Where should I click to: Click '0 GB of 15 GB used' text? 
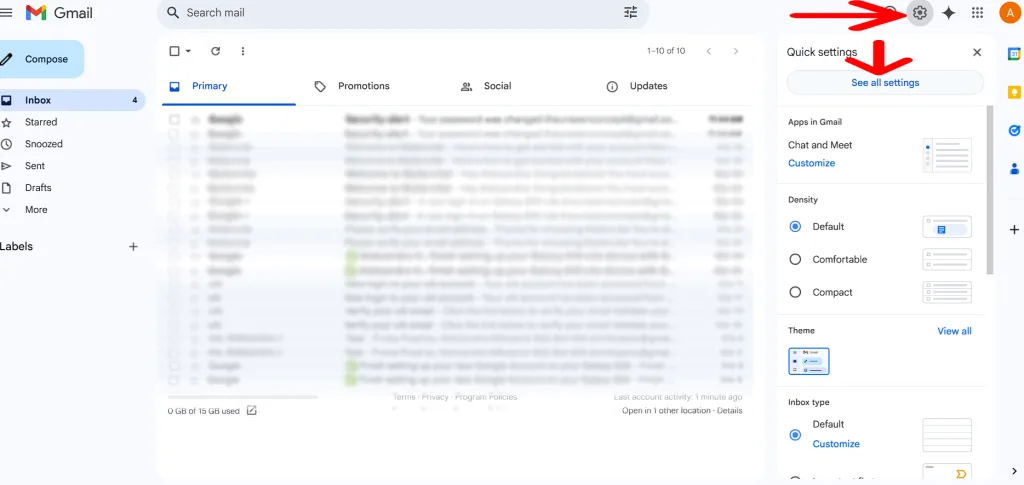pyautogui.click(x=204, y=411)
